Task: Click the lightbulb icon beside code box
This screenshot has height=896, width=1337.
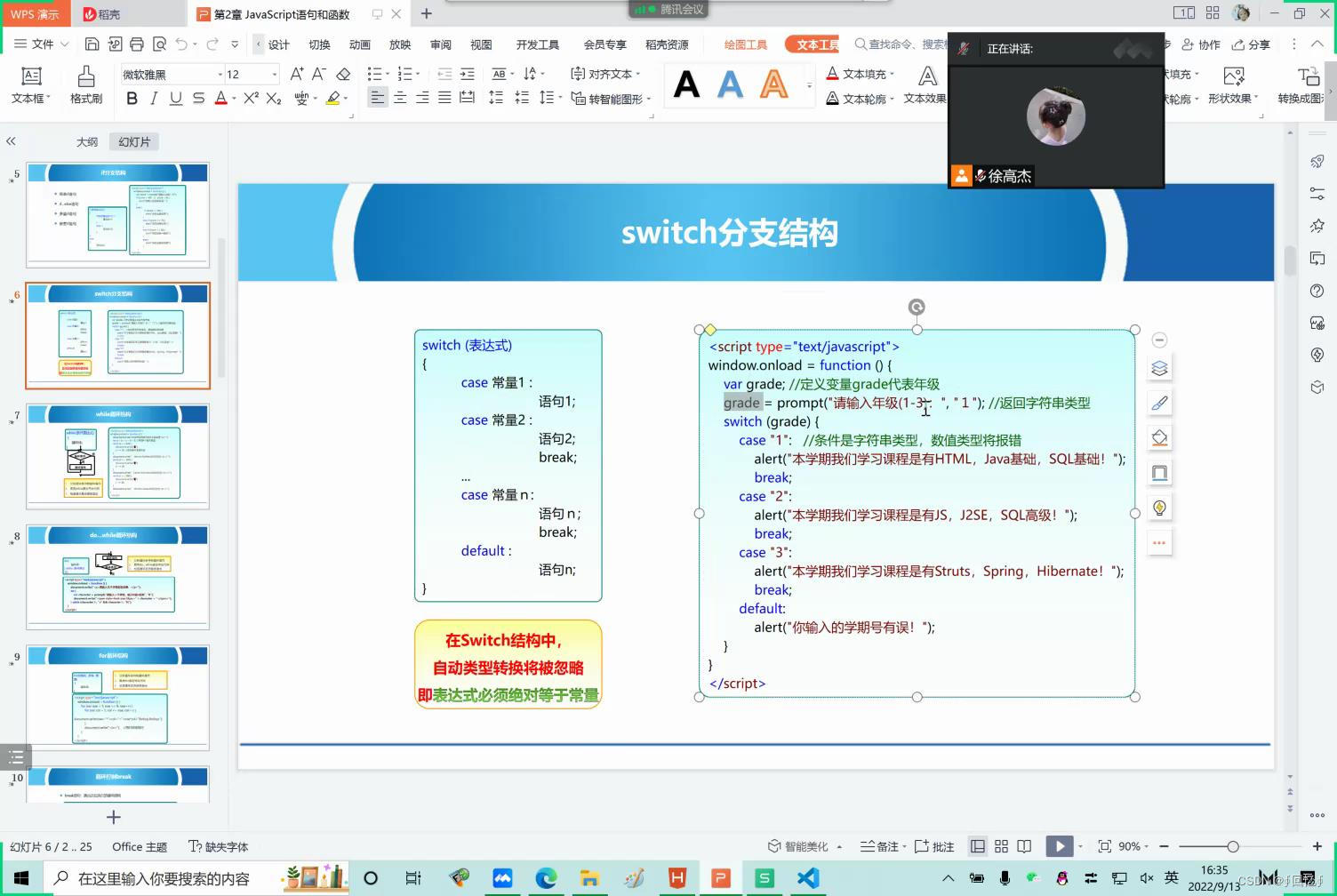Action: pyautogui.click(x=1159, y=508)
